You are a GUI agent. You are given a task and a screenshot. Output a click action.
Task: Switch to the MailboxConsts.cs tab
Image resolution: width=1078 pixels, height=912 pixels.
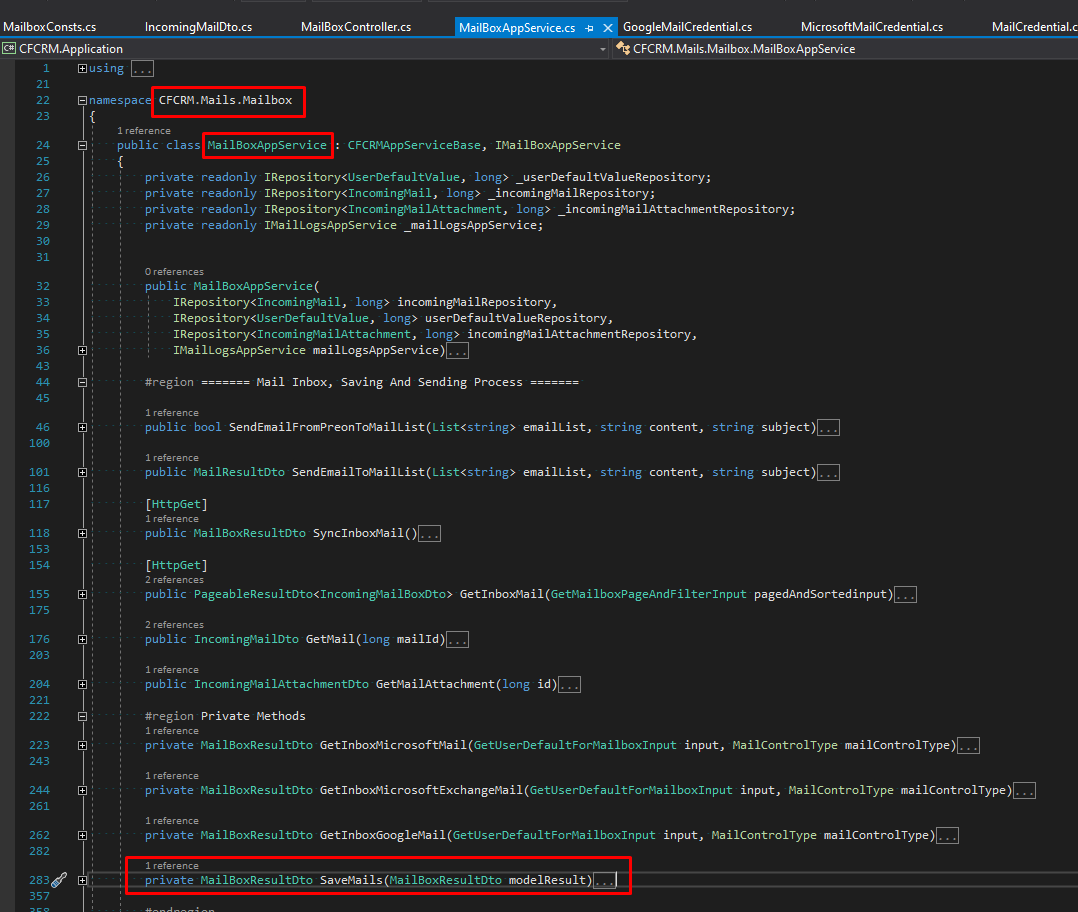pos(50,27)
